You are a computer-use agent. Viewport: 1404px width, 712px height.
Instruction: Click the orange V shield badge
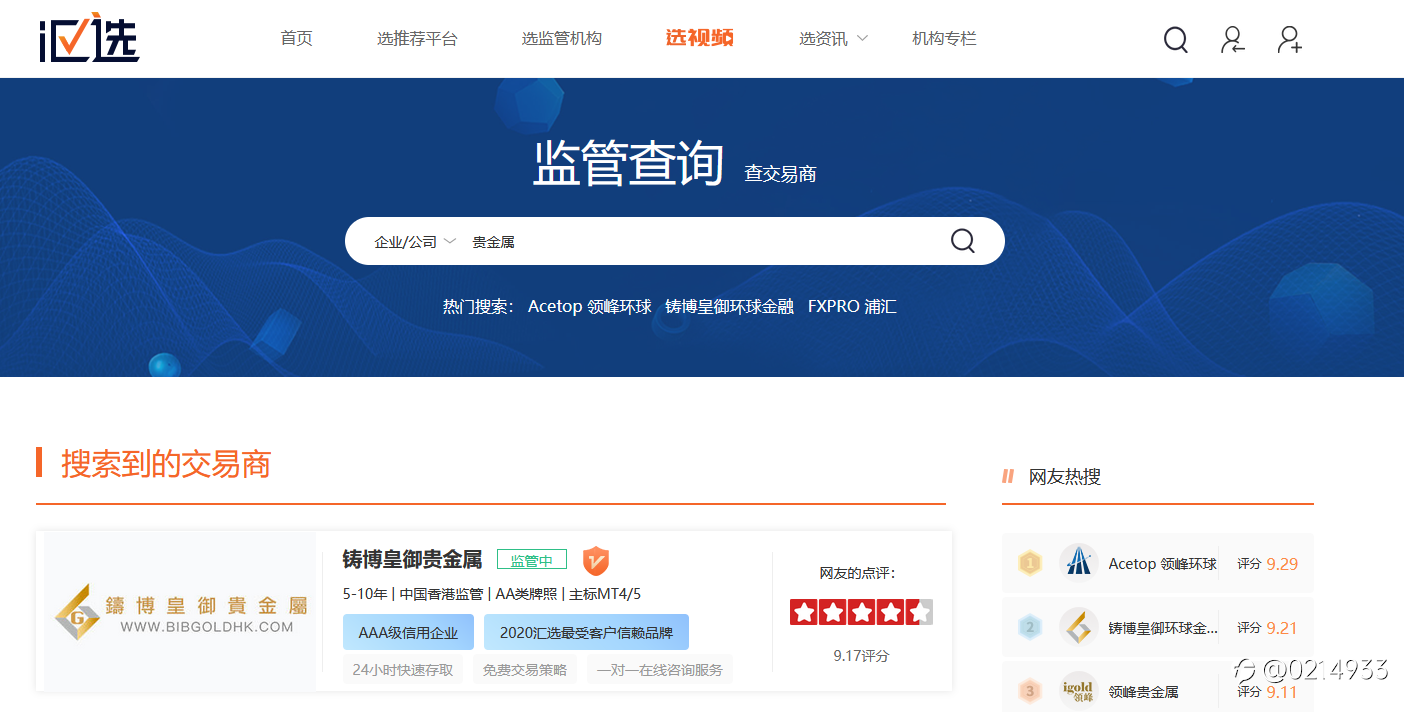(x=596, y=560)
